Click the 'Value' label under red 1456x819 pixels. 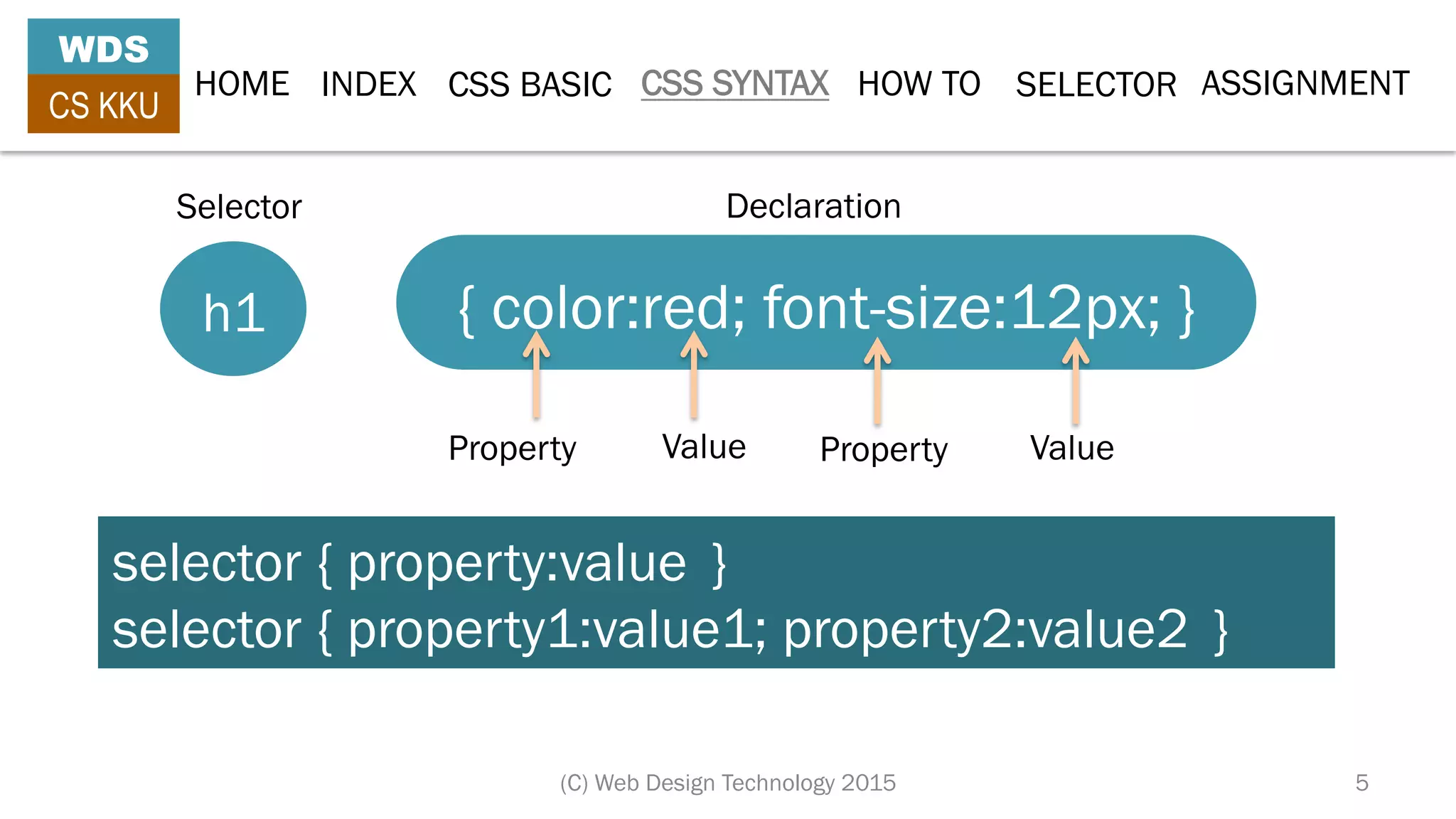point(704,447)
